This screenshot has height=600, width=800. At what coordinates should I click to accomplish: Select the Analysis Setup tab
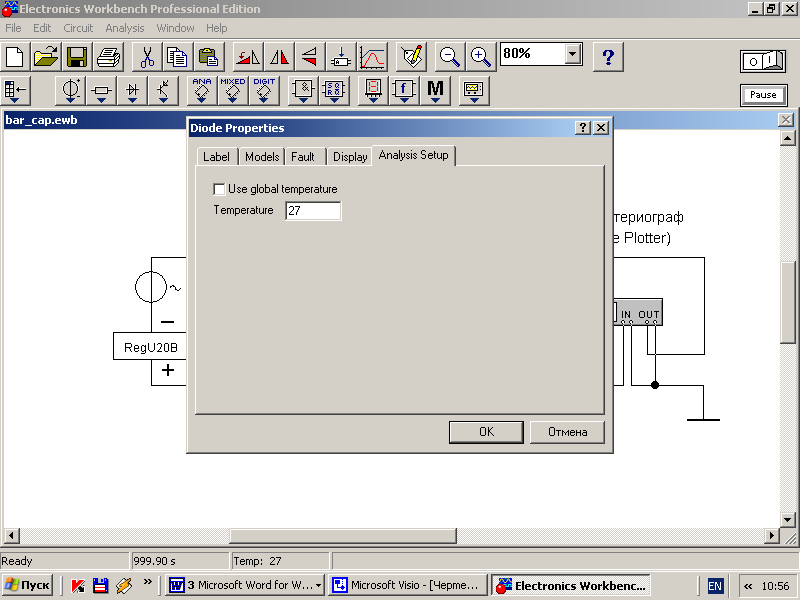pos(413,155)
